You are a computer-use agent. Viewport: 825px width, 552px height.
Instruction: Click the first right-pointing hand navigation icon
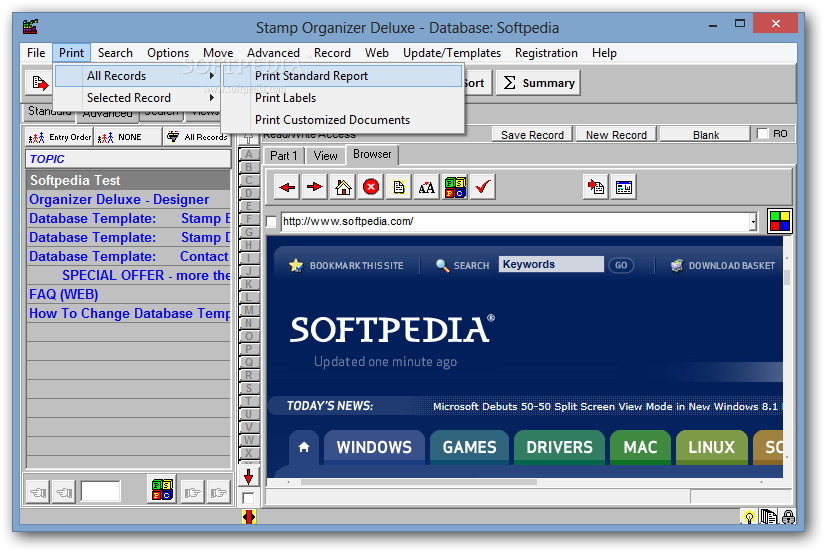pyautogui.click(x=192, y=492)
